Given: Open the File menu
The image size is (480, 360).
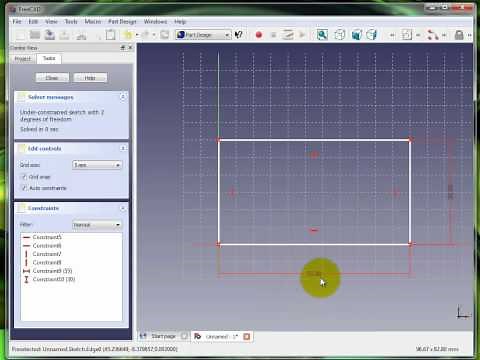Looking at the screenshot, I should [17, 22].
